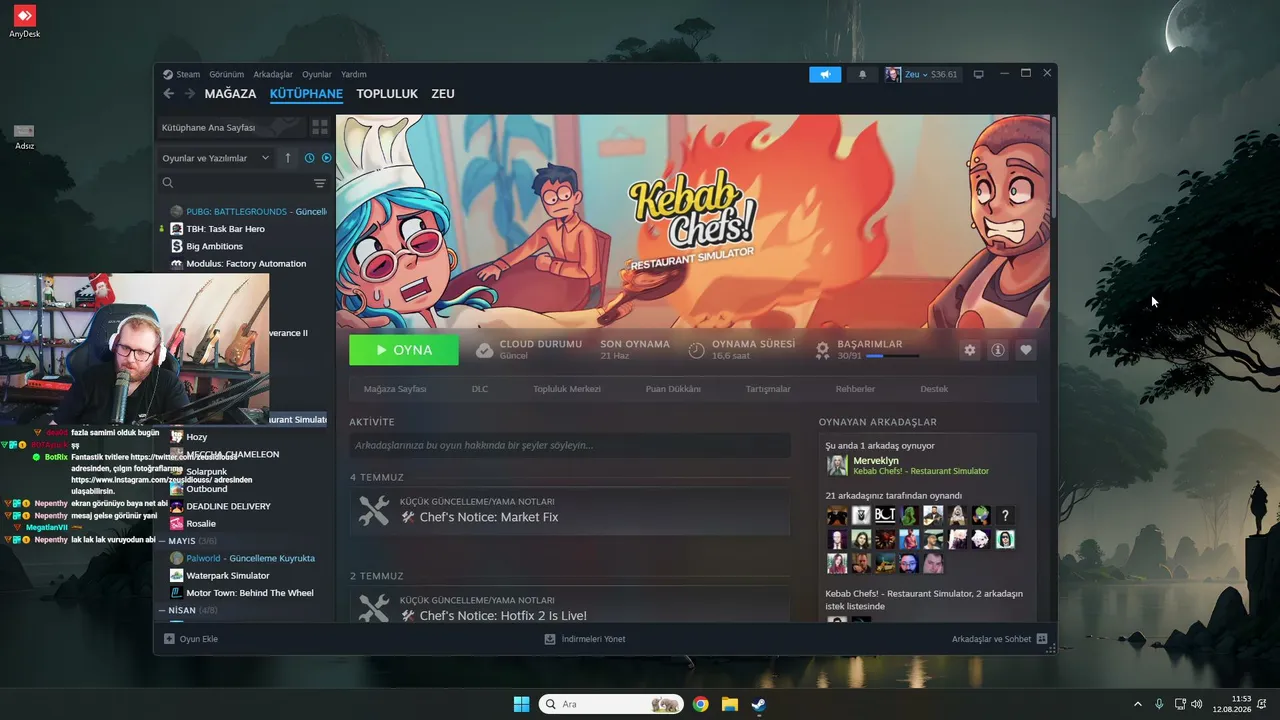Sort the game list by recent activity clock

pos(309,158)
